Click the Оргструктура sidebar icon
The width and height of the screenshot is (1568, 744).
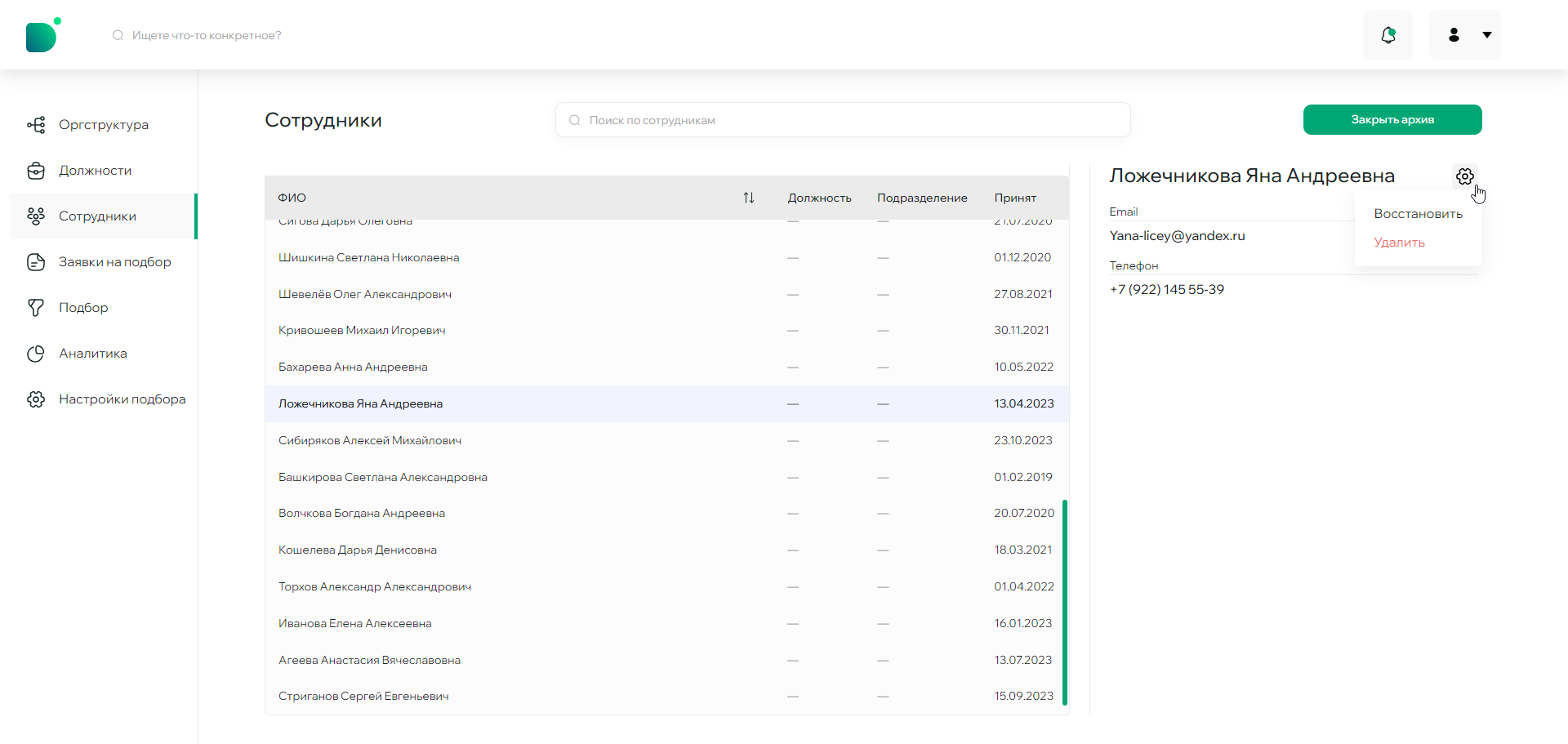click(x=36, y=125)
